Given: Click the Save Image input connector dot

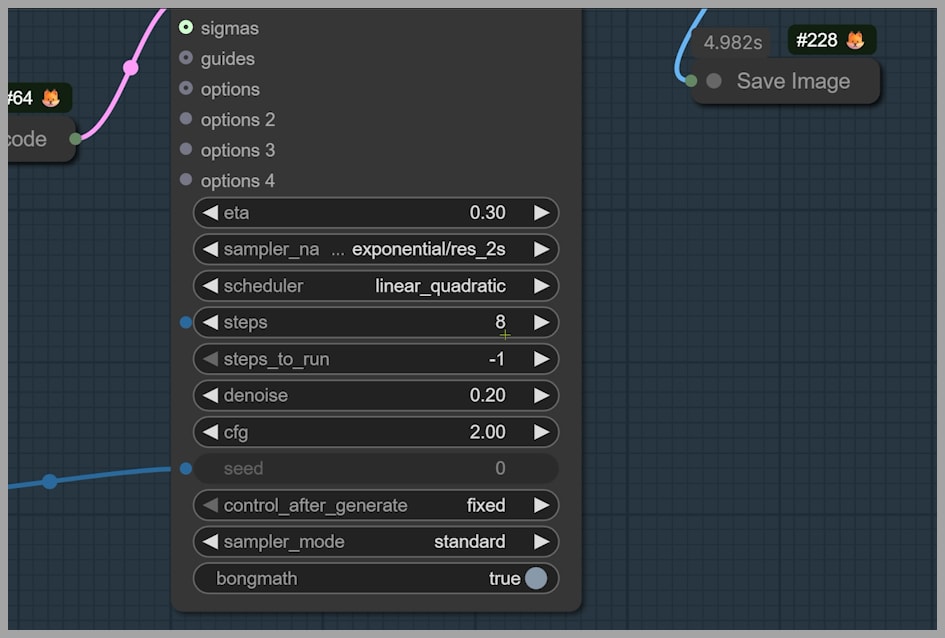Looking at the screenshot, I should point(691,81).
